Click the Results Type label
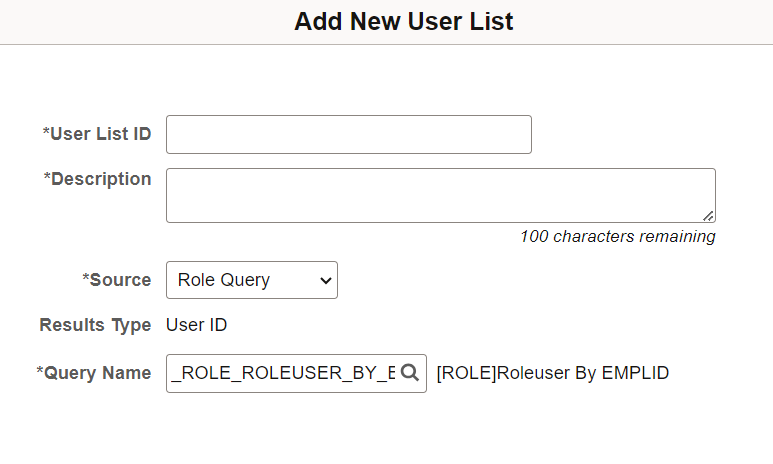 tap(95, 325)
